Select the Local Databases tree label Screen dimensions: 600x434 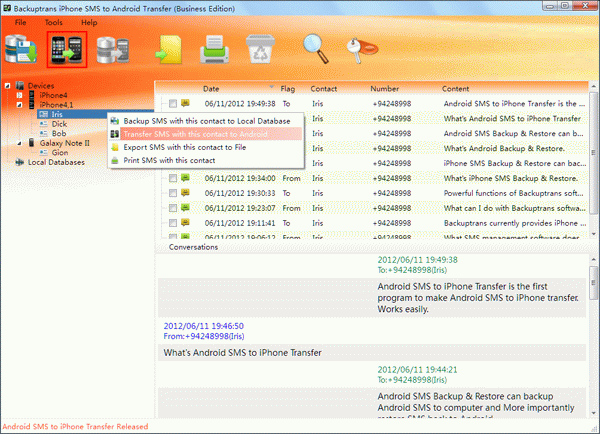click(x=56, y=162)
